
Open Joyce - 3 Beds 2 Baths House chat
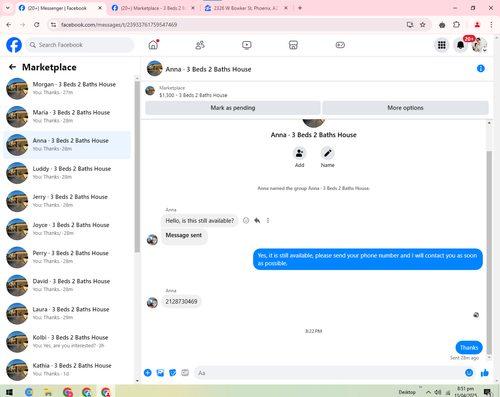click(67, 229)
